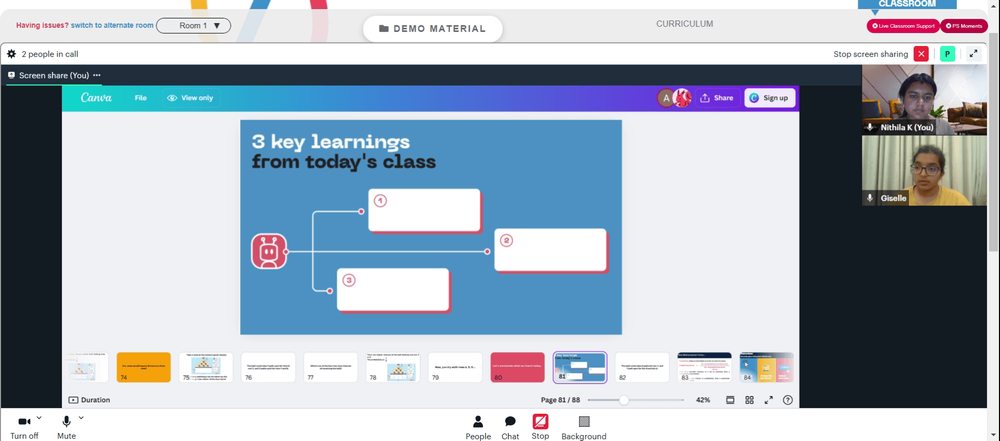Click the 42% zoom percentage
1000x441 pixels.
[703, 400]
